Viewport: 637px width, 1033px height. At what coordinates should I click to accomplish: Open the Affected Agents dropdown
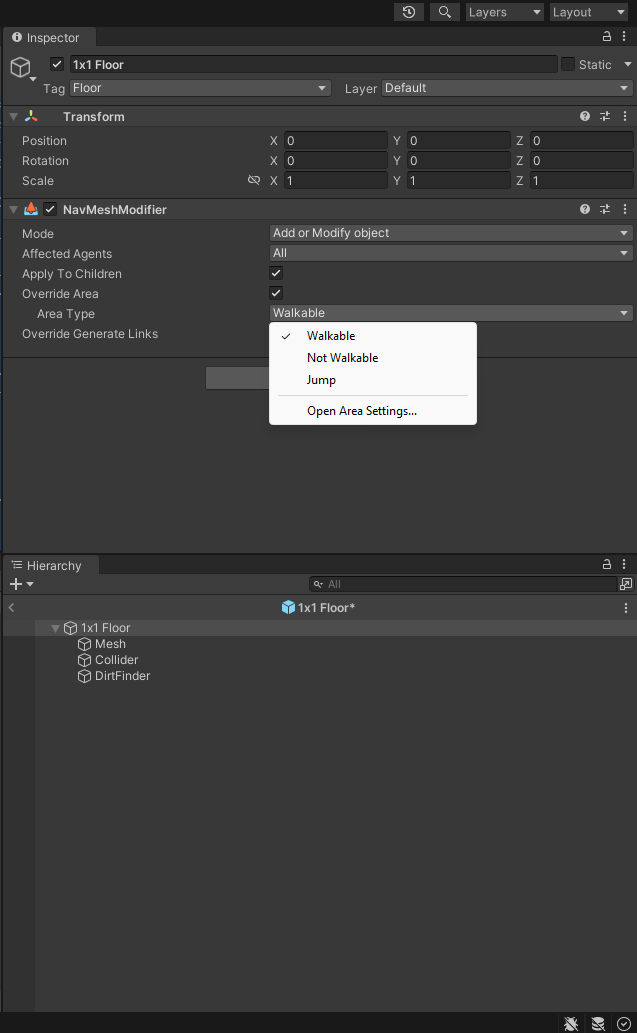click(x=451, y=253)
